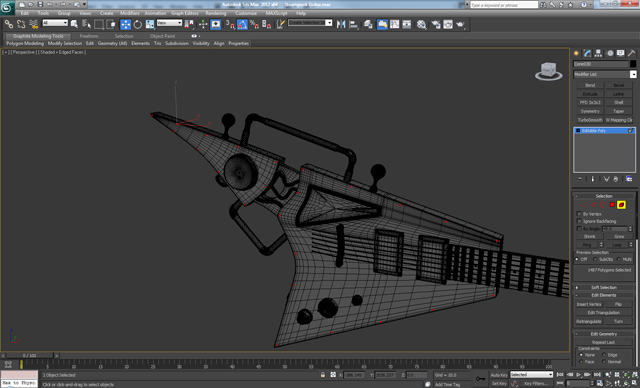Click the object color swatch beside the name
This screenshot has width=640, height=388.
tap(633, 64)
